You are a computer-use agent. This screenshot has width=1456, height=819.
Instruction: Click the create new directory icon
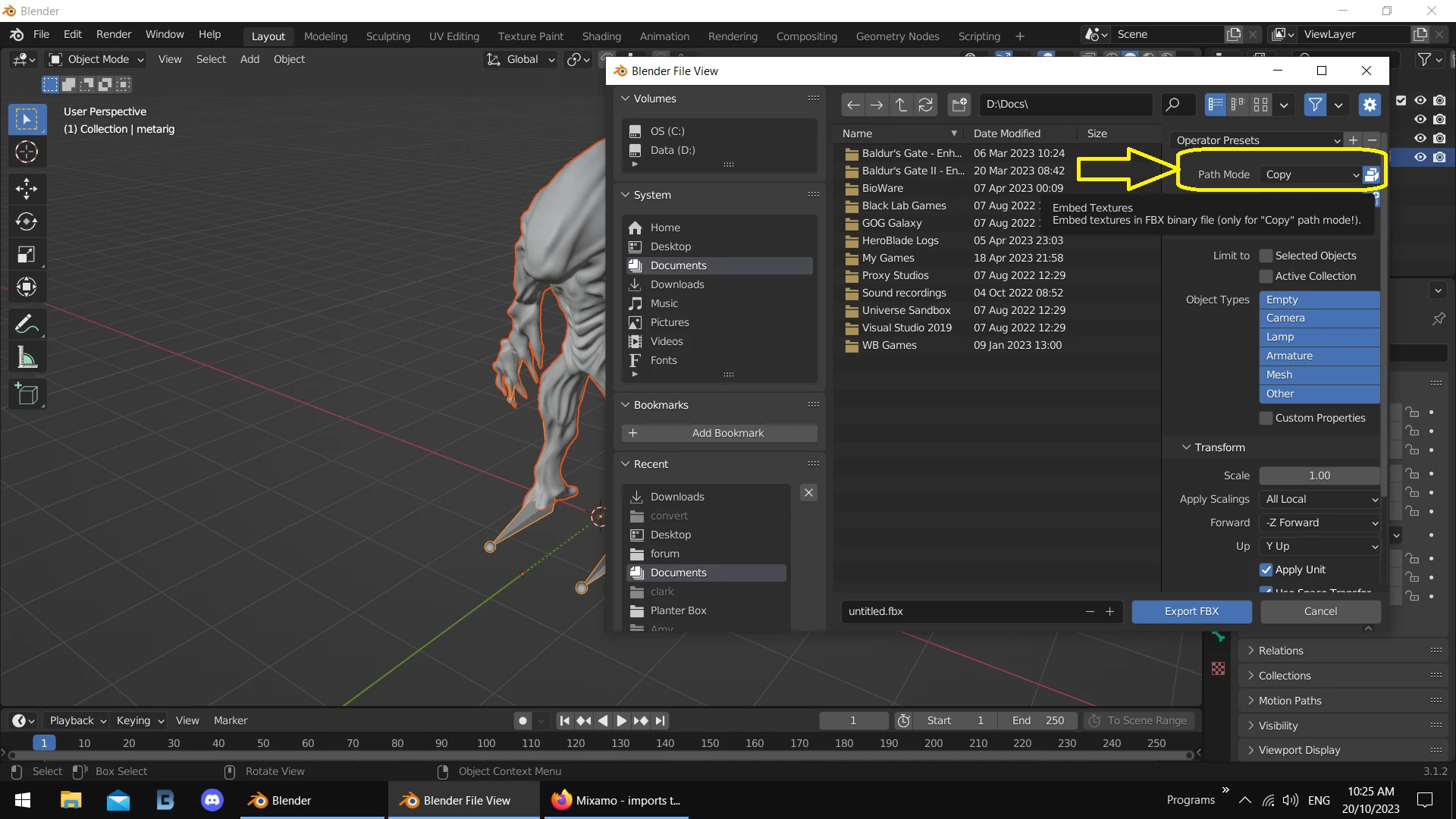[x=959, y=105]
